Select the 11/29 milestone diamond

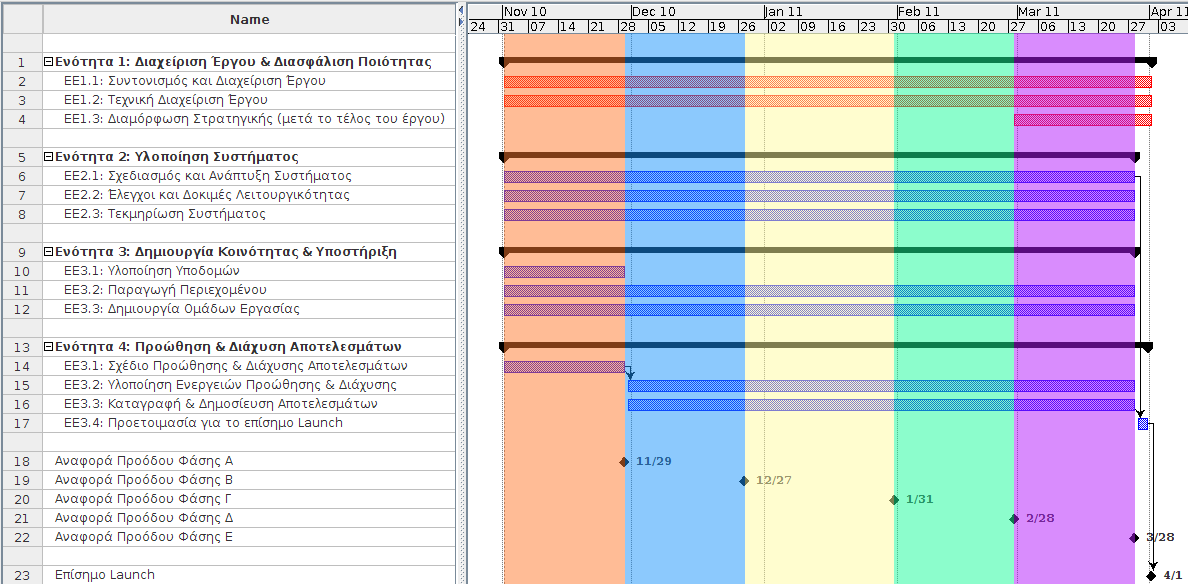[x=624, y=461]
